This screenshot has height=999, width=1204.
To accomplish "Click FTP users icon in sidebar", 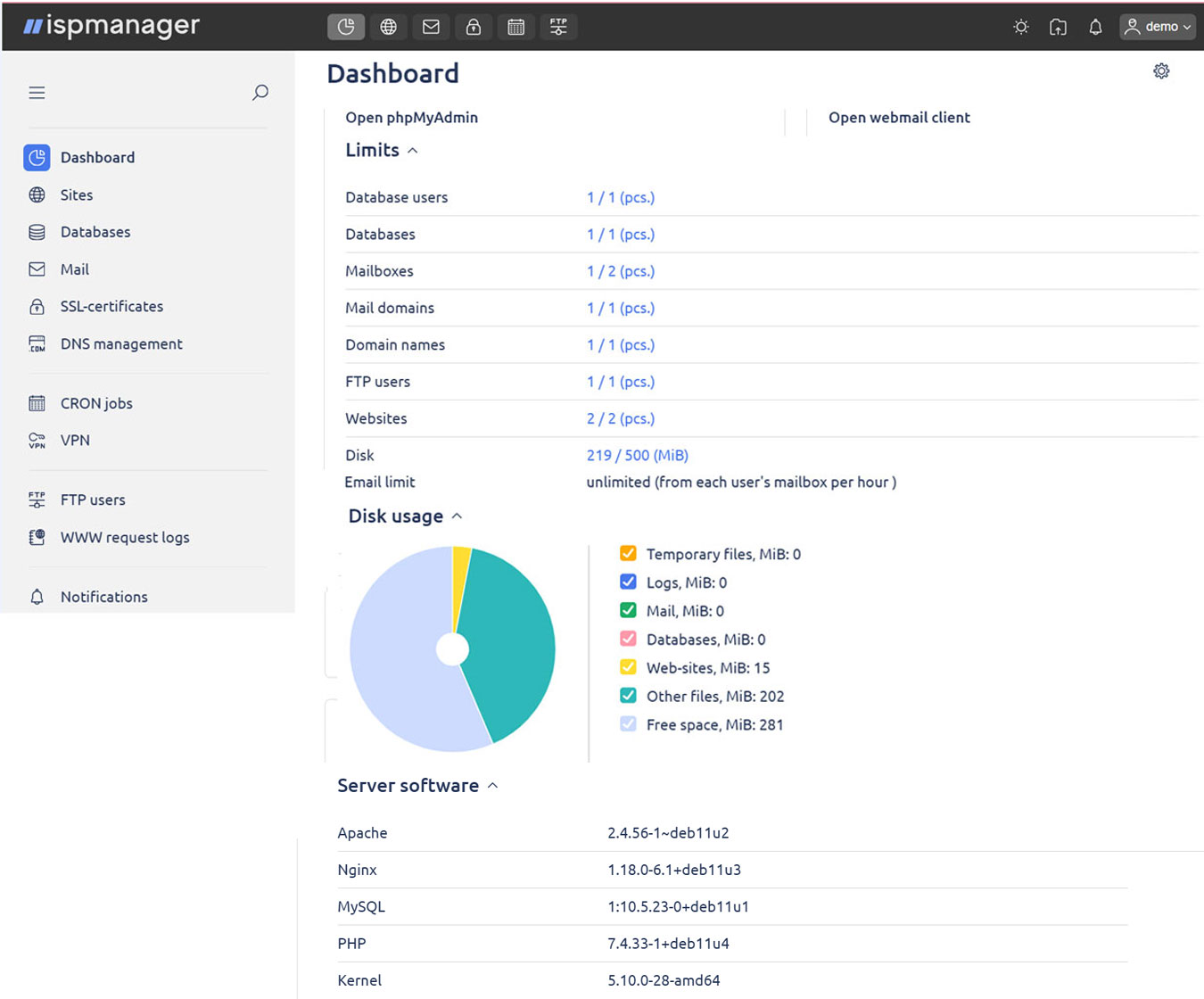I will point(37,499).
